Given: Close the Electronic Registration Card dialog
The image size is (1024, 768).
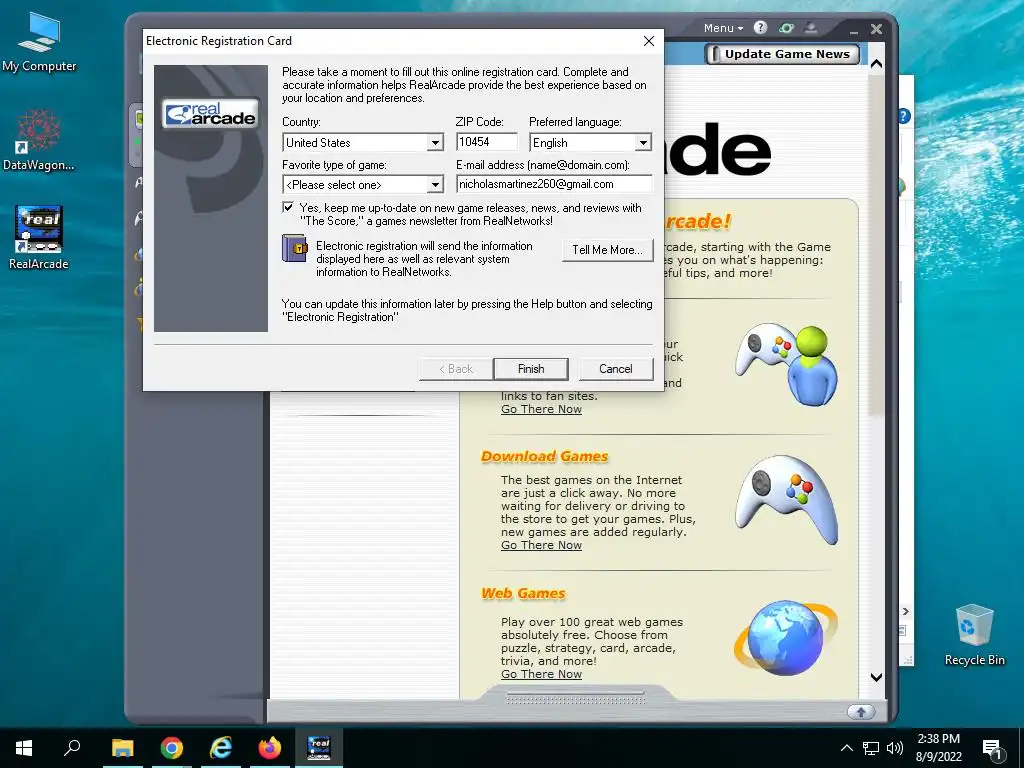Looking at the screenshot, I should pyautogui.click(x=648, y=41).
